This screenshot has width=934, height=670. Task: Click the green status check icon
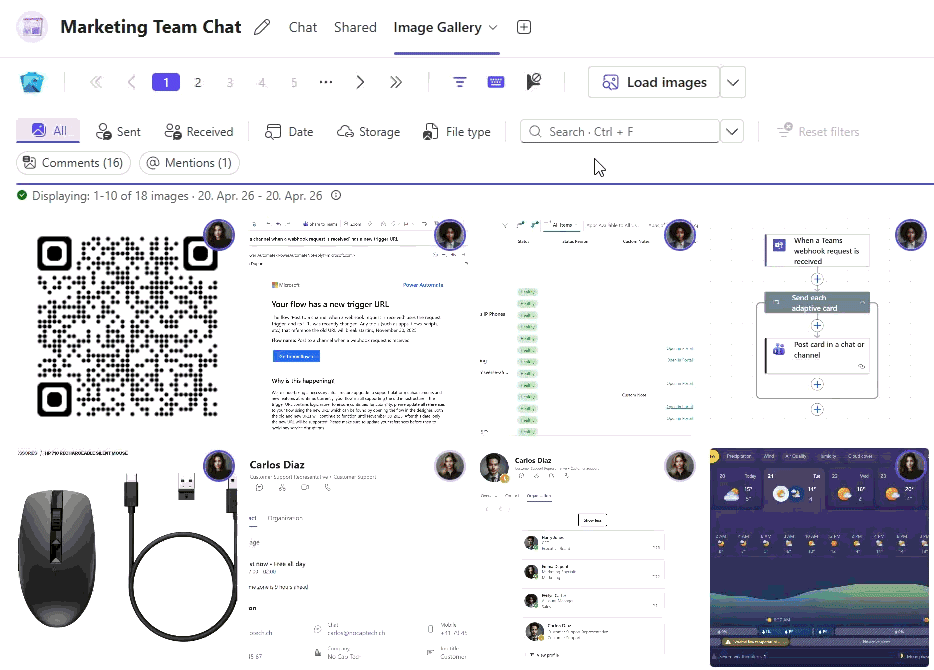coord(22,195)
